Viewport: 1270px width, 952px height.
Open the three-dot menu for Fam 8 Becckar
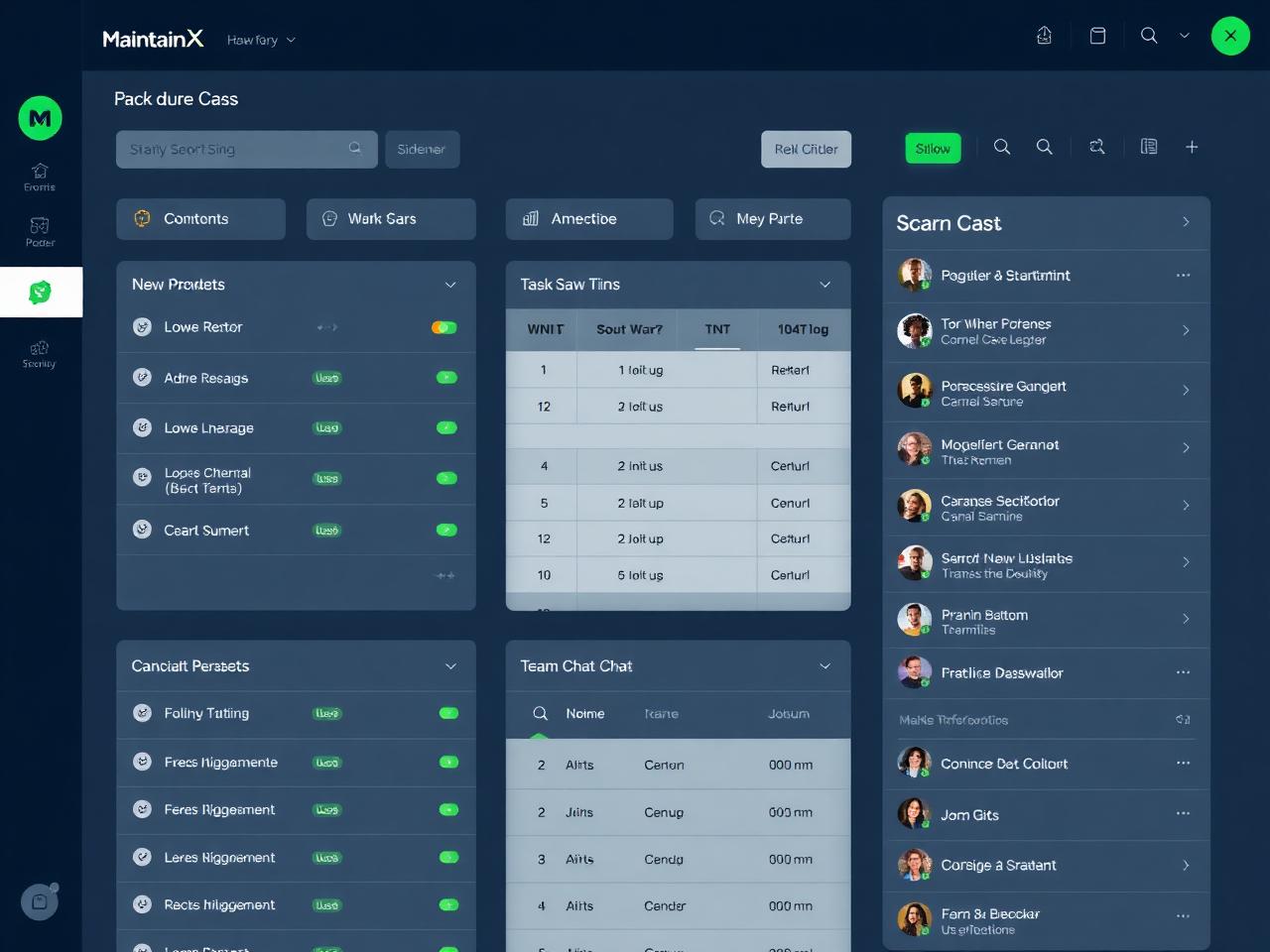(x=1183, y=916)
